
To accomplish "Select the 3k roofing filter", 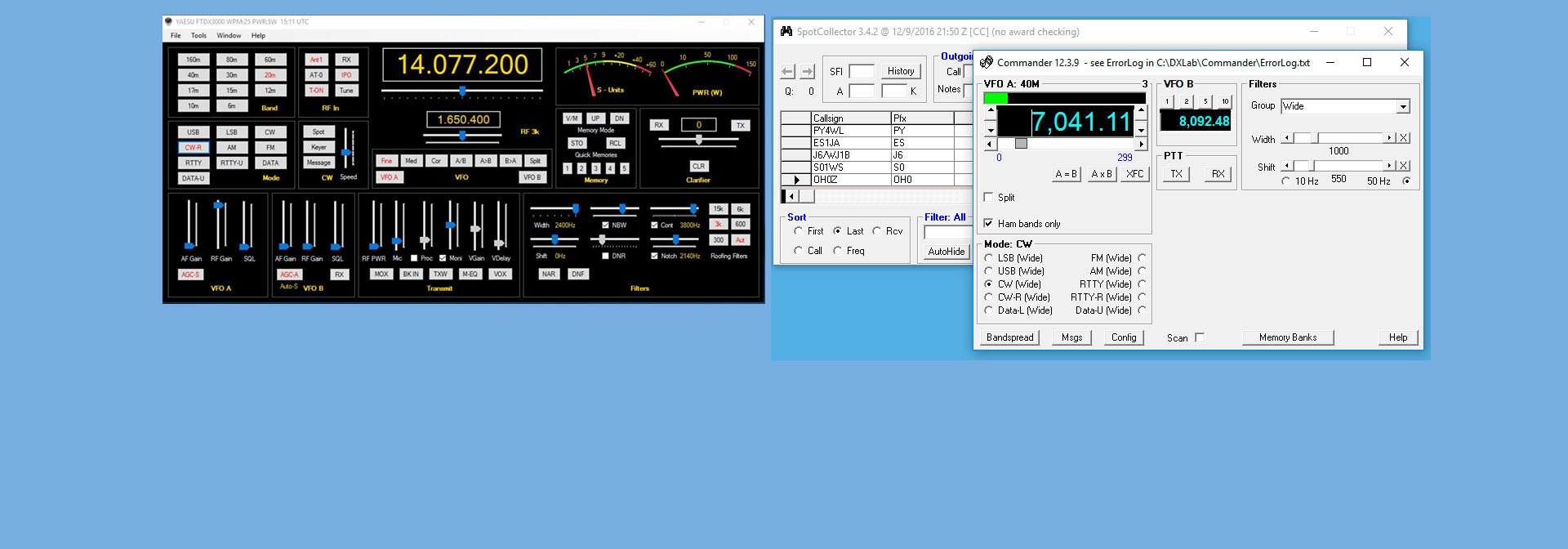I will click(x=719, y=225).
